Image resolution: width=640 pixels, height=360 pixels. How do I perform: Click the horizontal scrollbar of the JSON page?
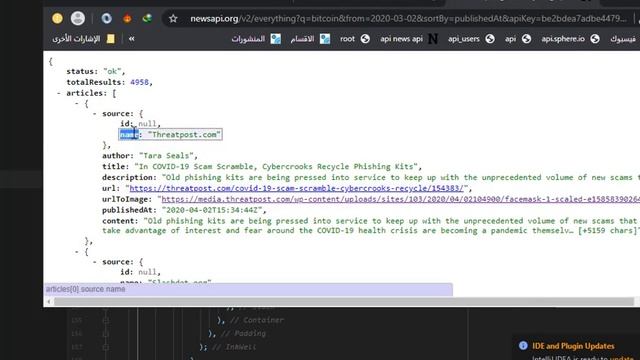[344, 302]
